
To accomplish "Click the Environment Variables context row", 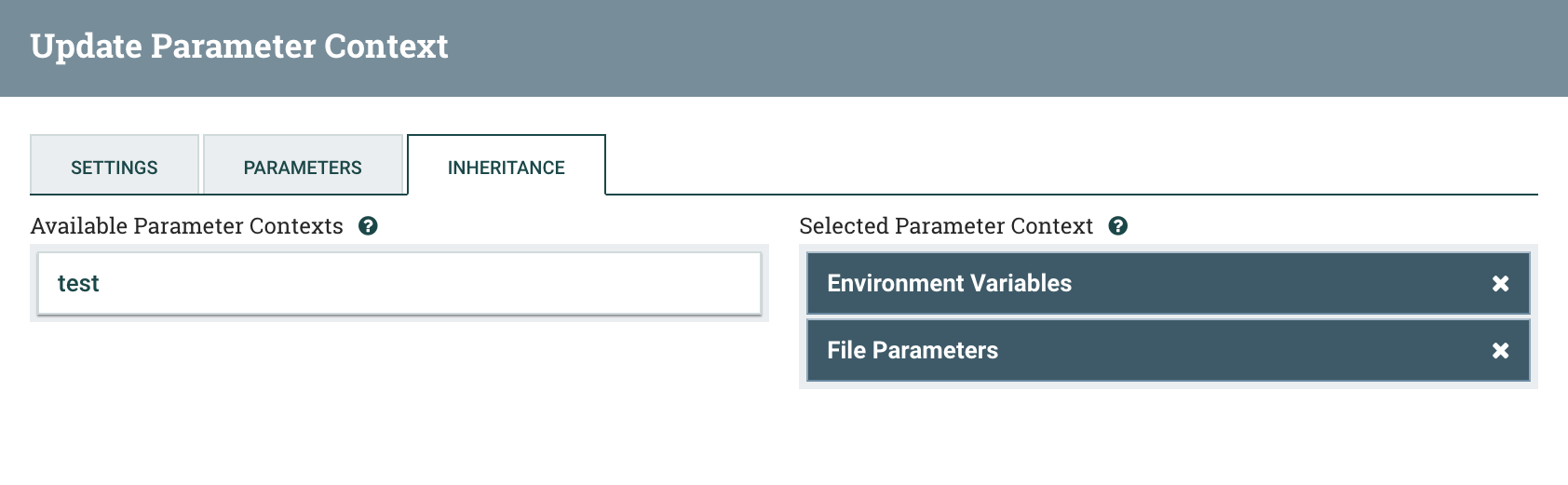I will [949, 284].
